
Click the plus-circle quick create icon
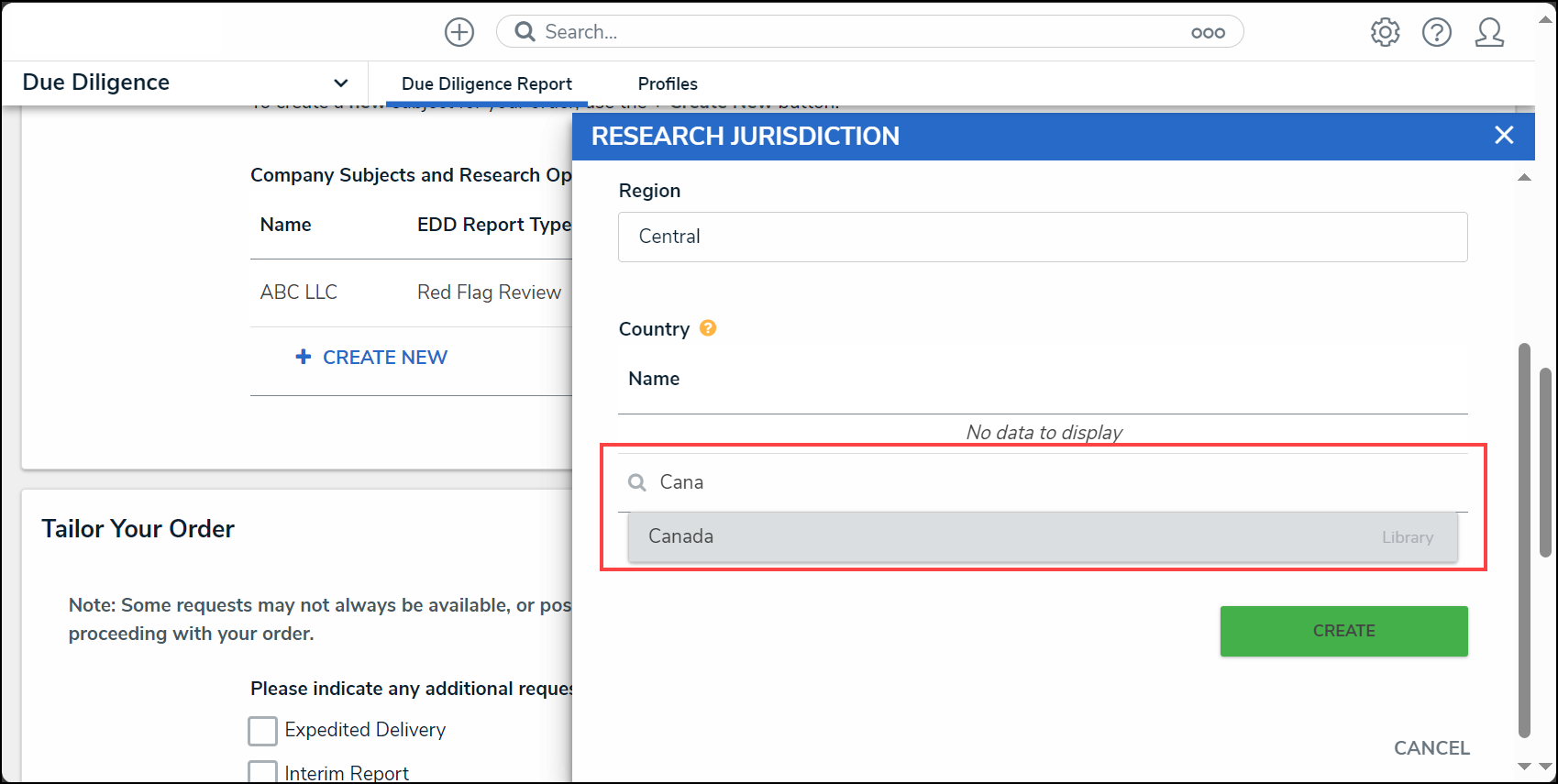pyautogui.click(x=459, y=32)
